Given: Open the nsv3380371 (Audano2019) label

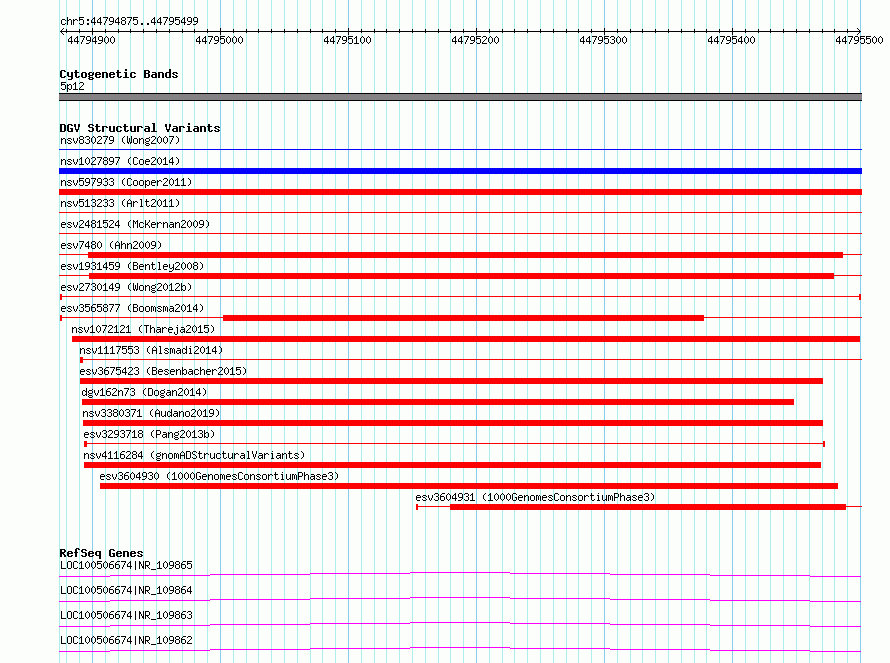Looking at the screenshot, I should click(x=151, y=413).
